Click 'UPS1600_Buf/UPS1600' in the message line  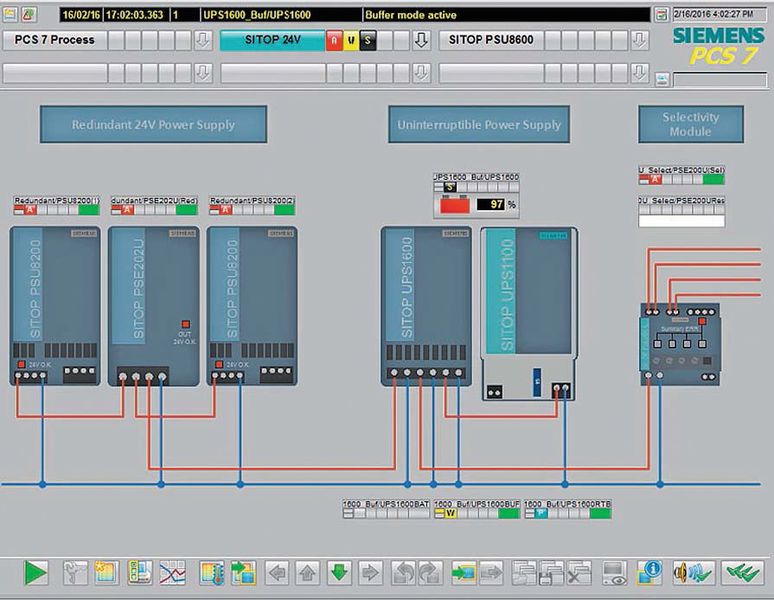coord(257,15)
